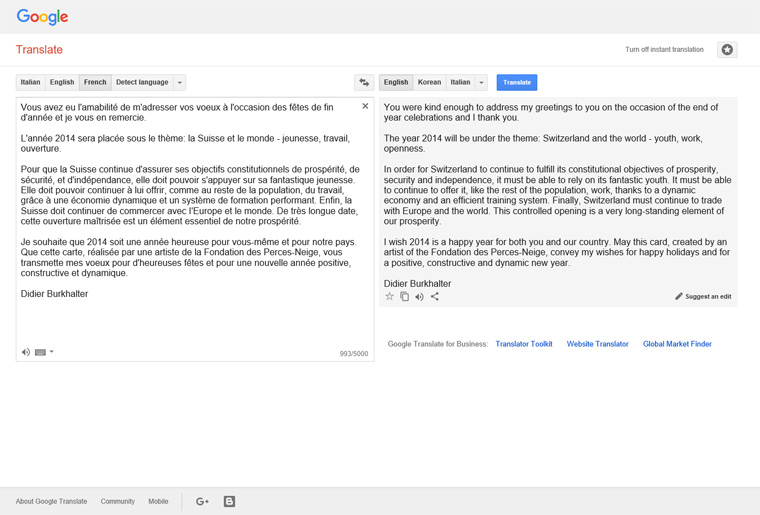
Task: Open the Blogger footer icon
Action: [229, 501]
